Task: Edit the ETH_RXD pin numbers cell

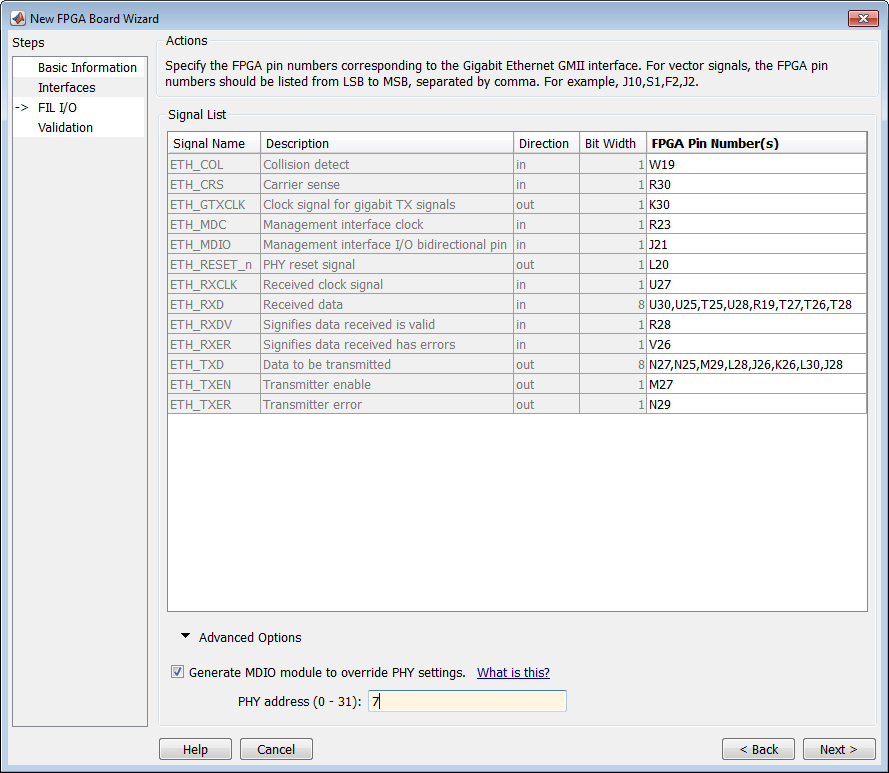Action: tap(756, 305)
